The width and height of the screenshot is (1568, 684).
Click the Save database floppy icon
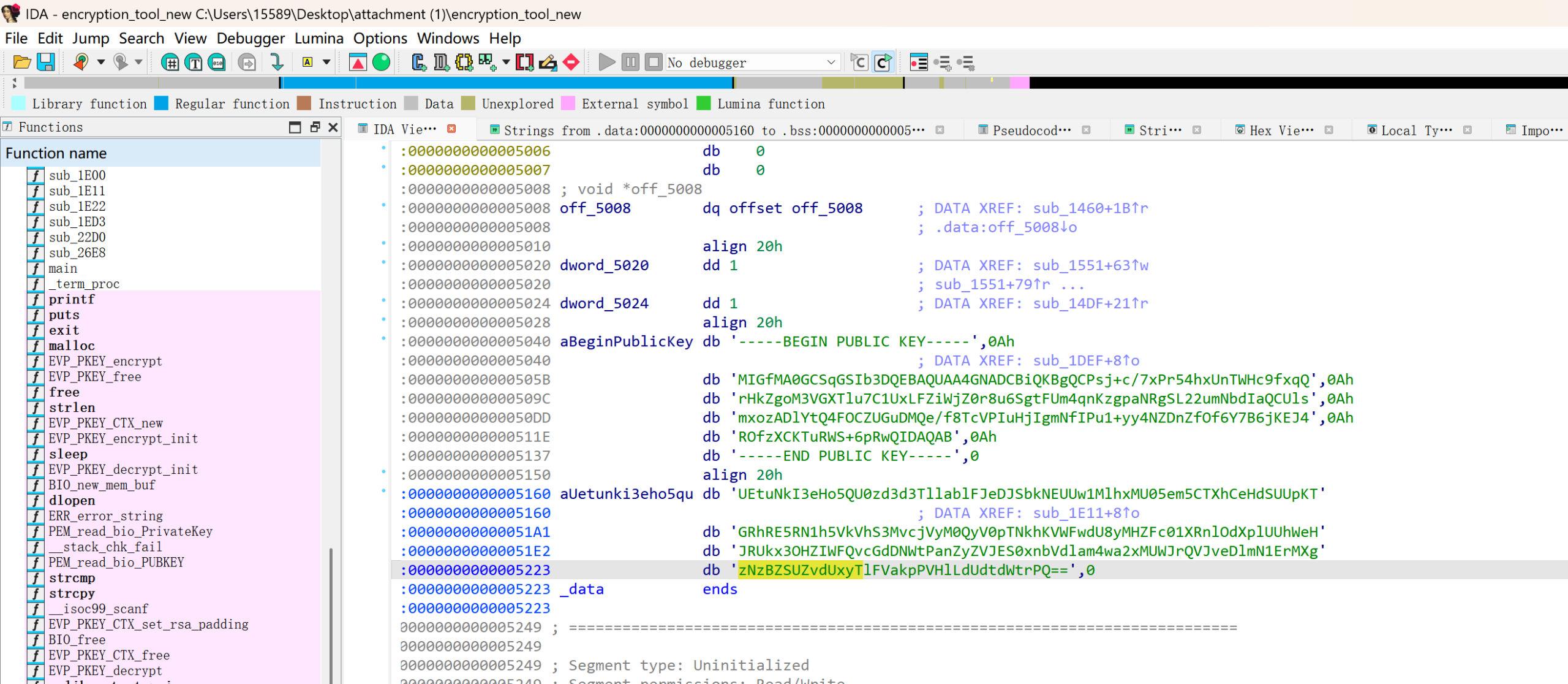click(46, 62)
